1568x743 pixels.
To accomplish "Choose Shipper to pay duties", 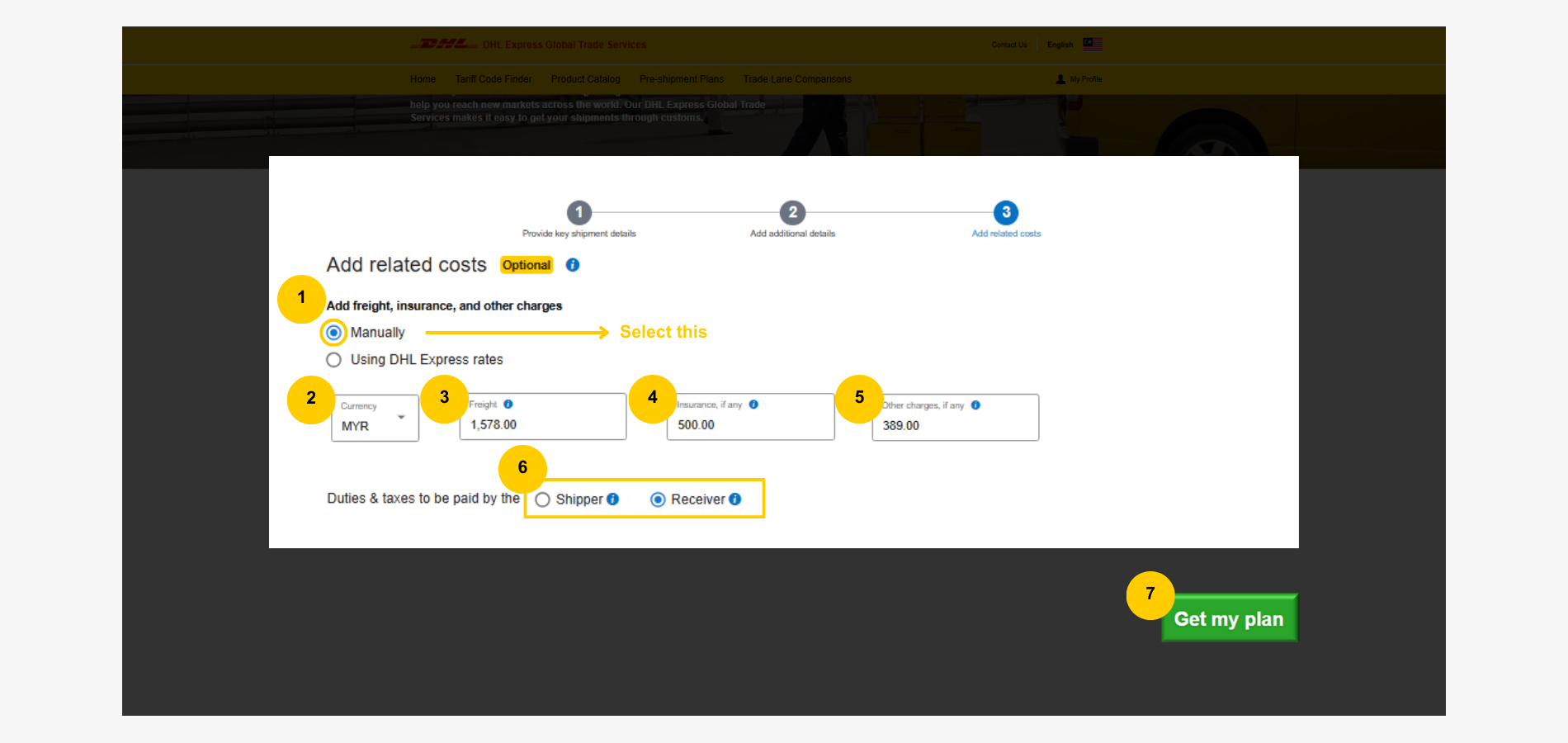I will [x=542, y=499].
